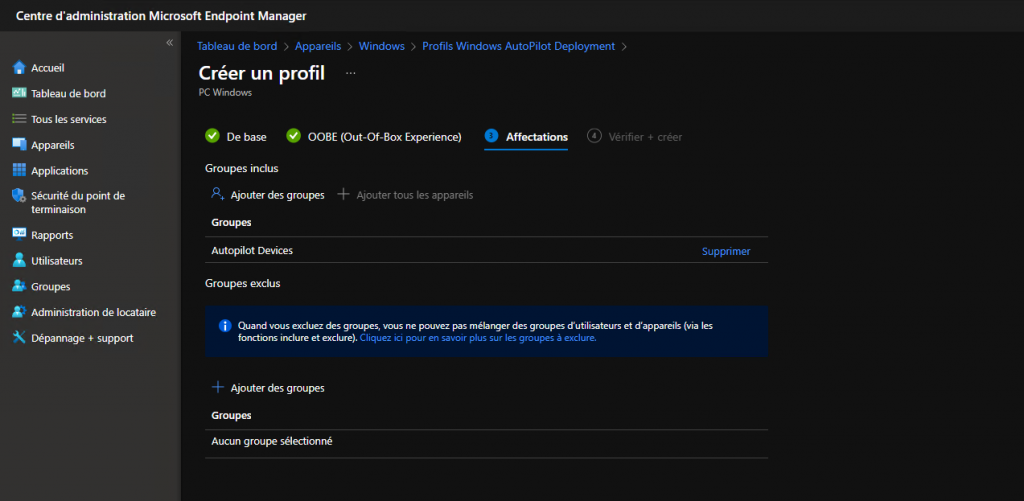Click the Accueil home icon

pos(19,68)
